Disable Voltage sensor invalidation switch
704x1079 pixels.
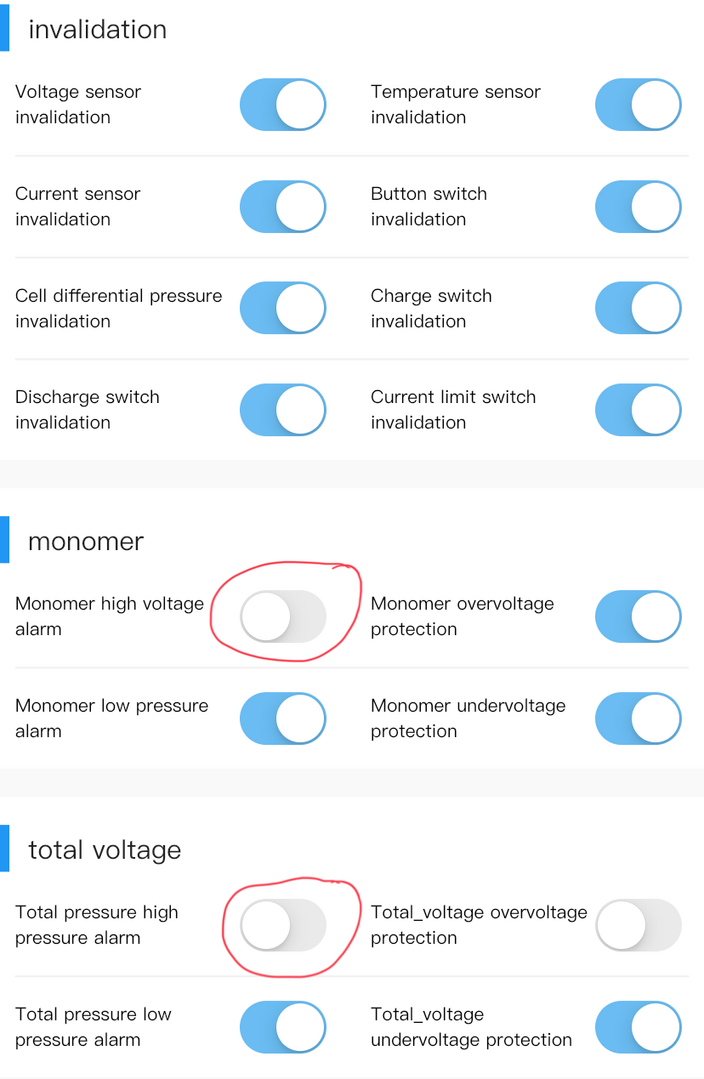click(x=283, y=105)
